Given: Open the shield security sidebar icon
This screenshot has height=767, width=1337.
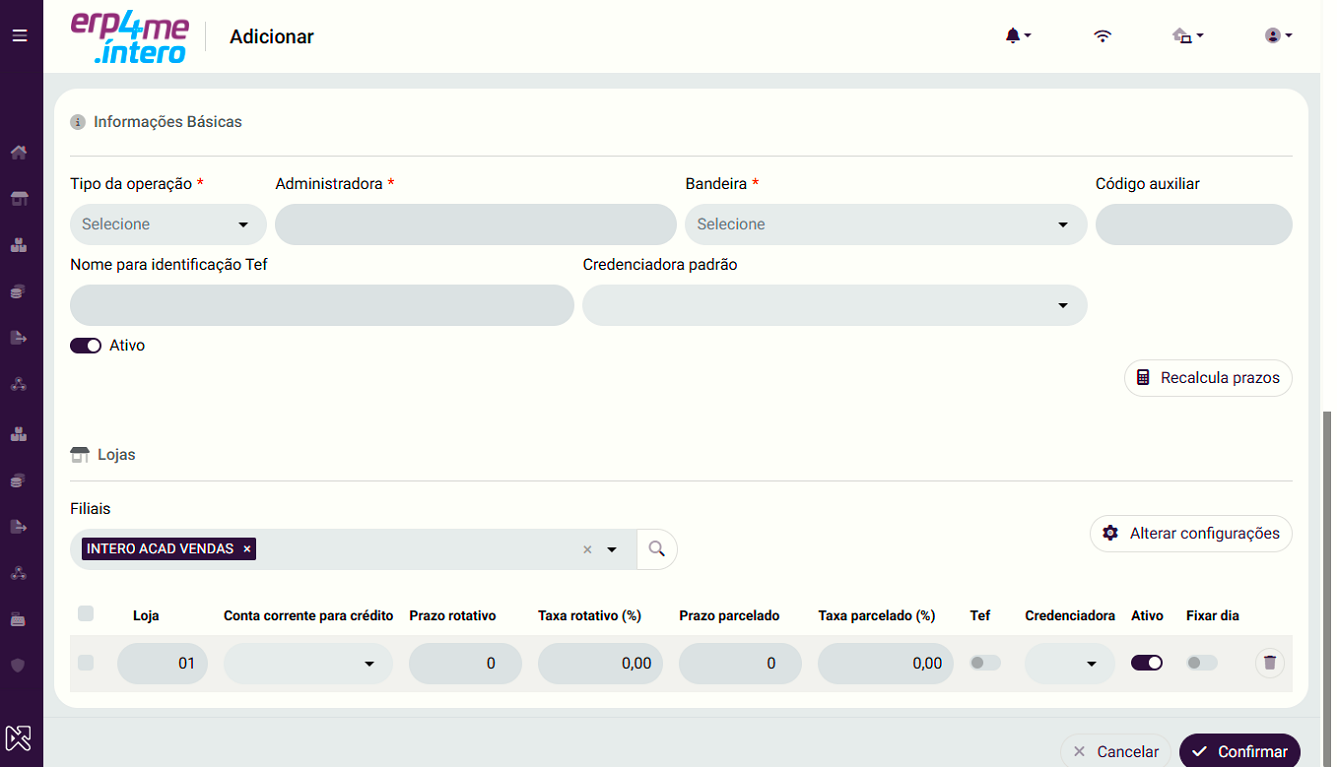Looking at the screenshot, I should pos(18,665).
